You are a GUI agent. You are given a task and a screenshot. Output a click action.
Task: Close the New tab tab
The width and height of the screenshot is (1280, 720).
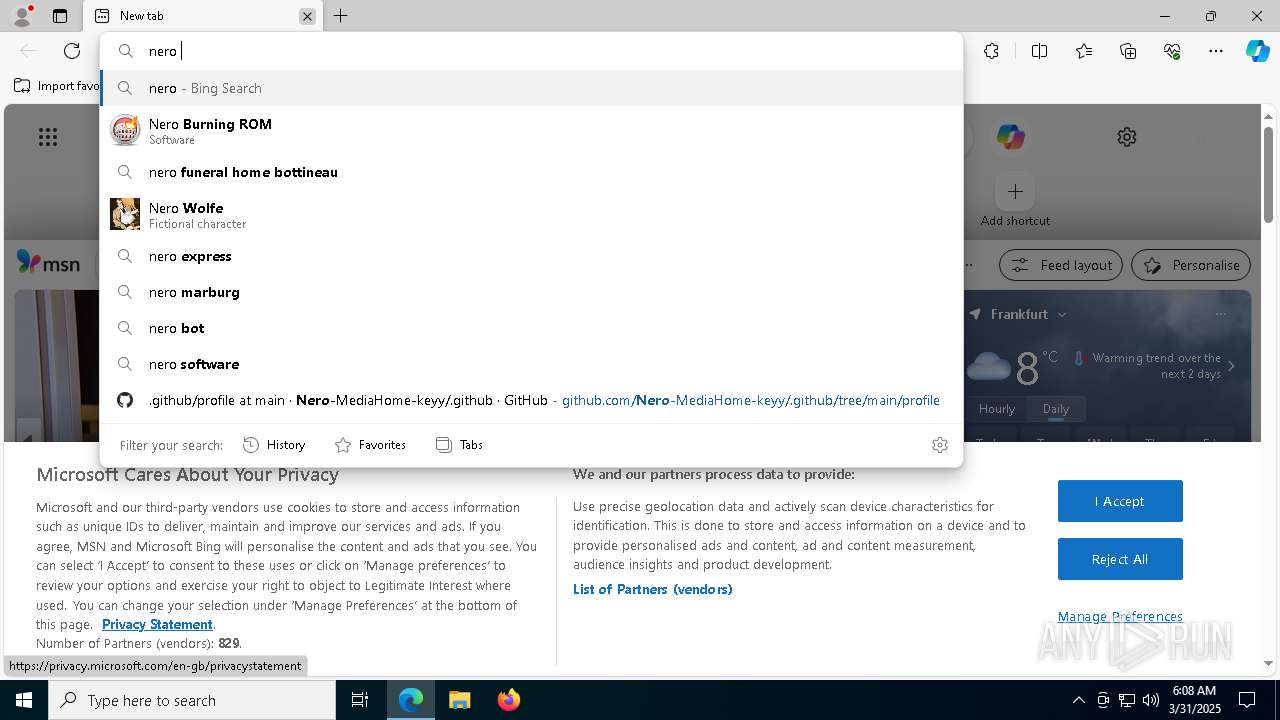(x=307, y=16)
